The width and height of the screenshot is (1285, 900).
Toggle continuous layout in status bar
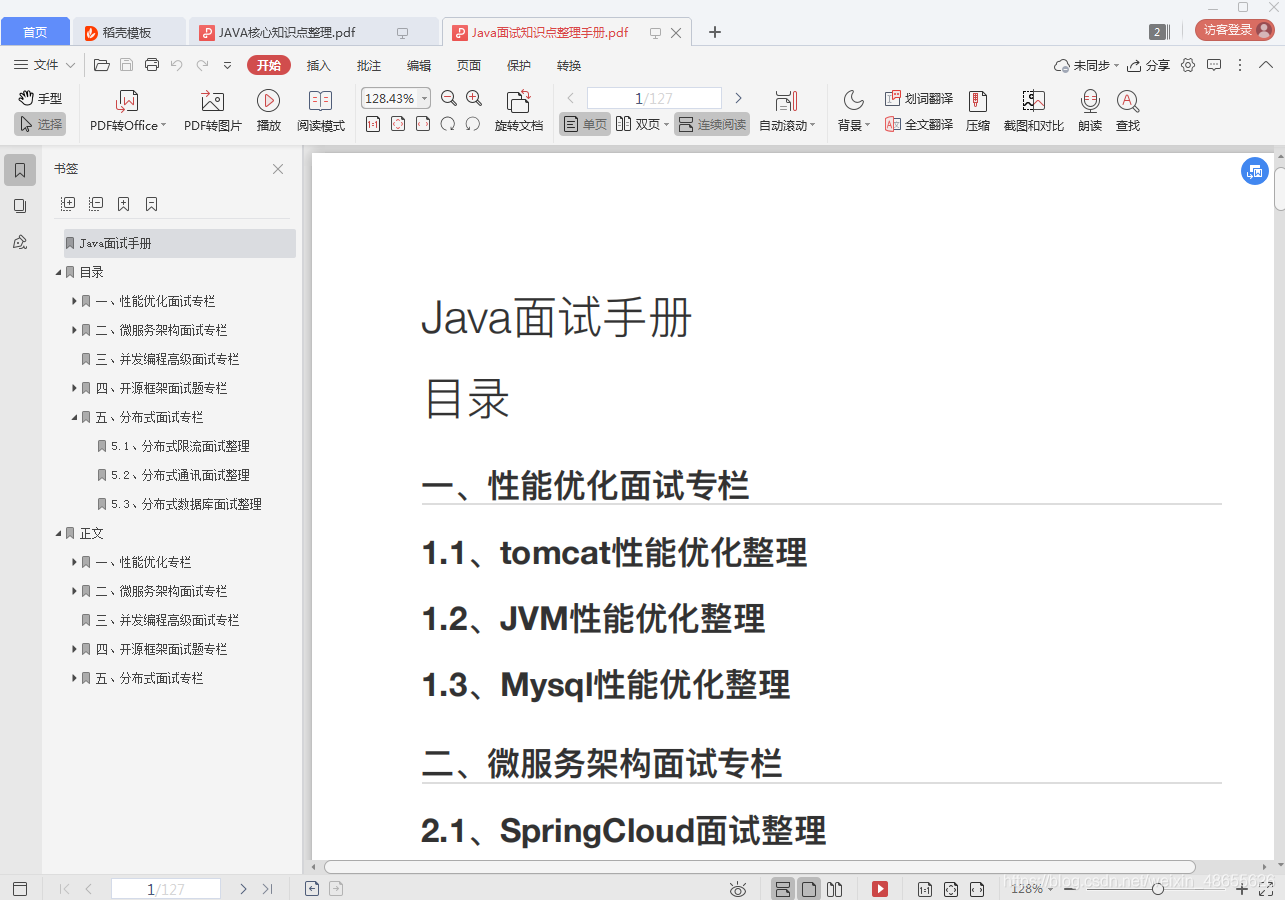pyautogui.click(x=784, y=889)
